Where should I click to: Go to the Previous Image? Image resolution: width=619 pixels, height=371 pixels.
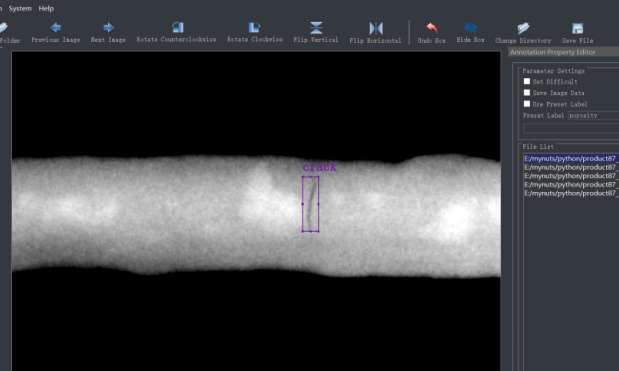56,32
